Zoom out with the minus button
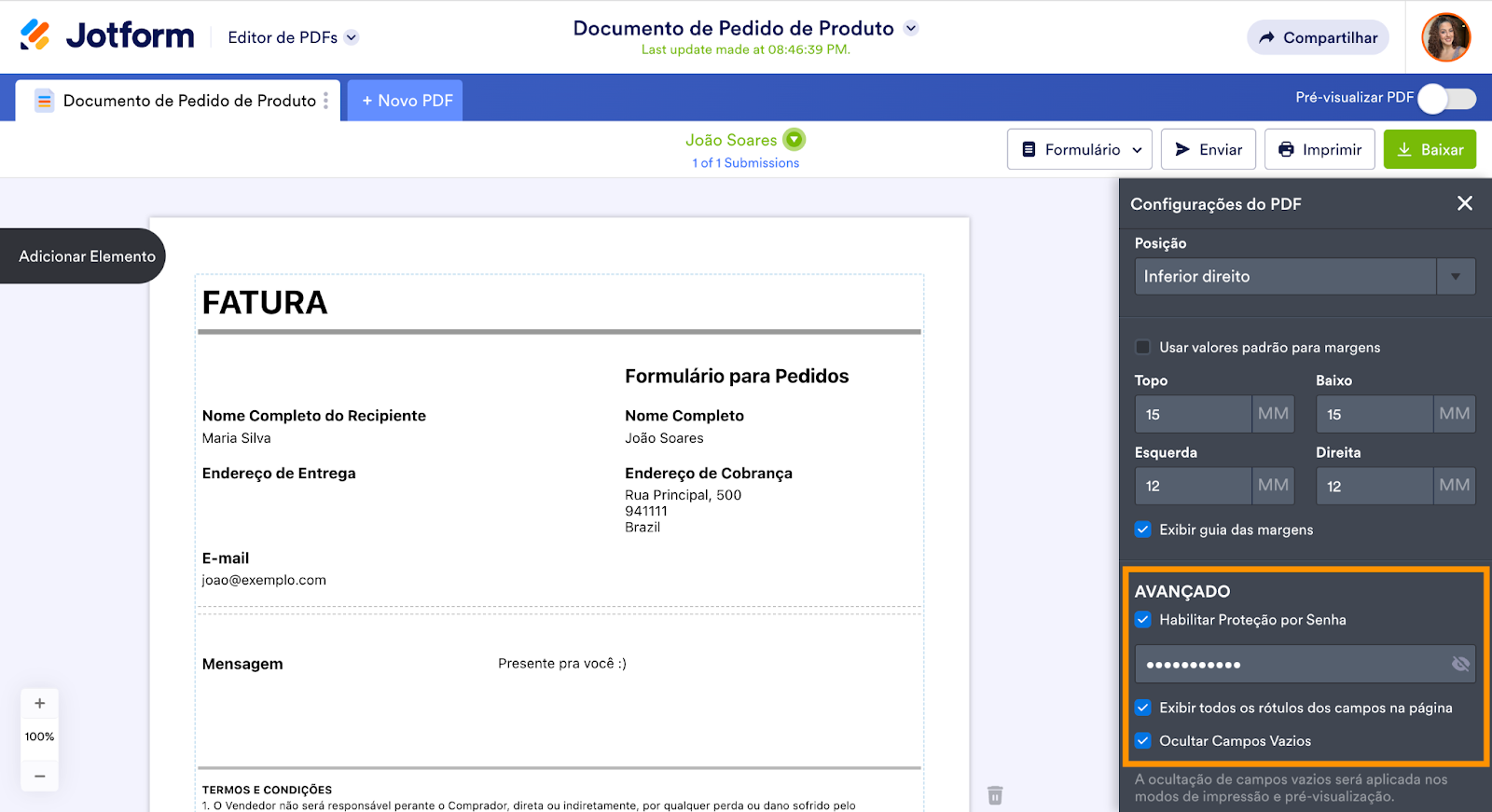1492x812 pixels. pos(40,776)
